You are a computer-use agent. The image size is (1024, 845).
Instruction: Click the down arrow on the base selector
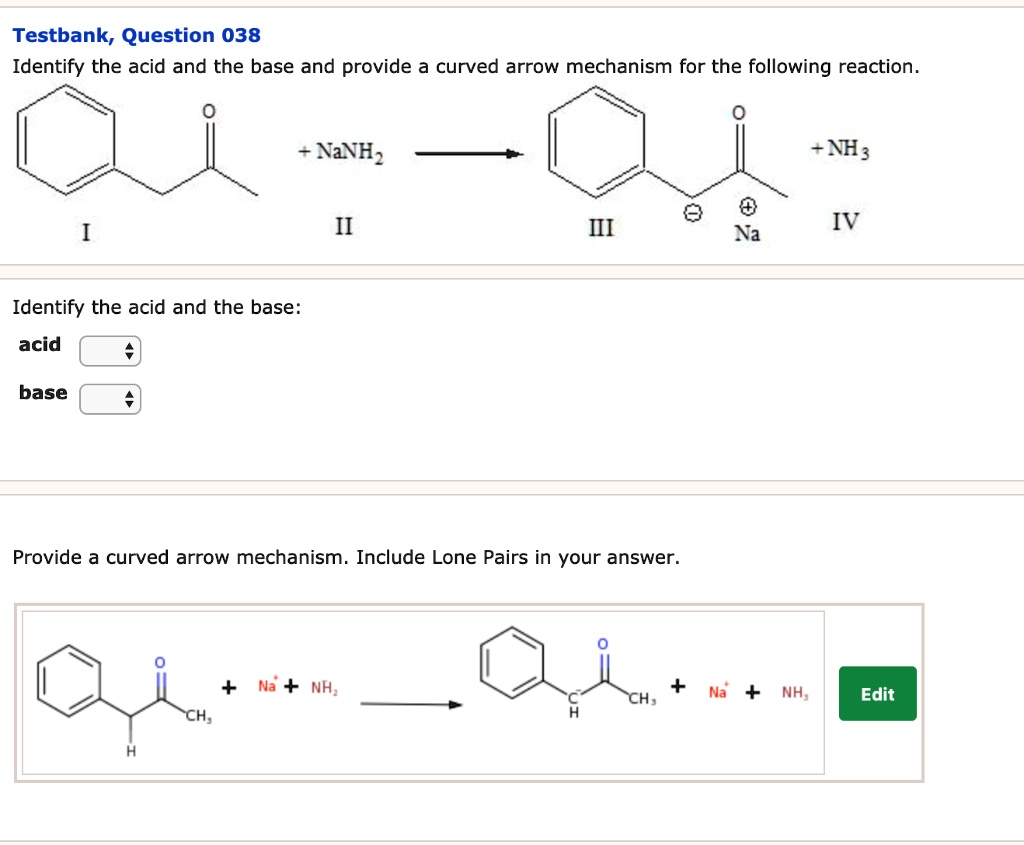(x=129, y=404)
